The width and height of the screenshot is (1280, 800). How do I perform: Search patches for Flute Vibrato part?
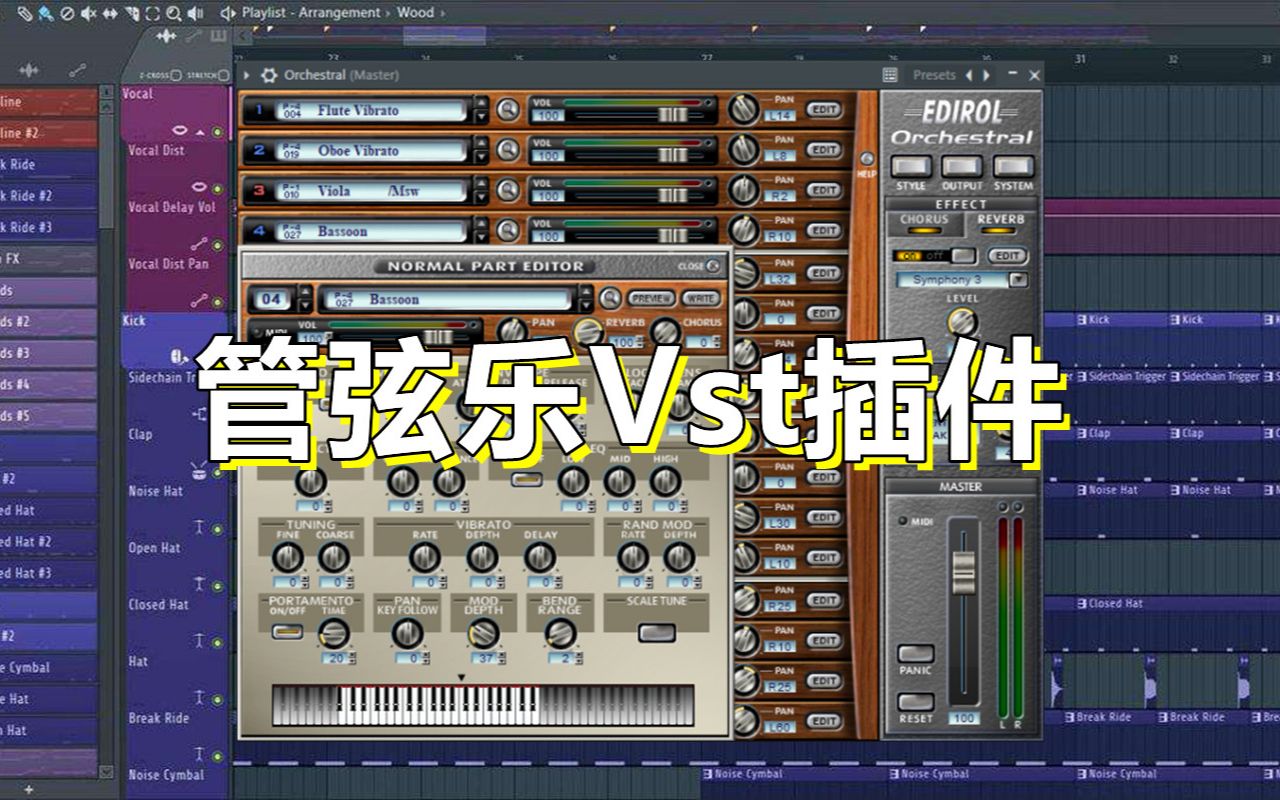pos(509,110)
